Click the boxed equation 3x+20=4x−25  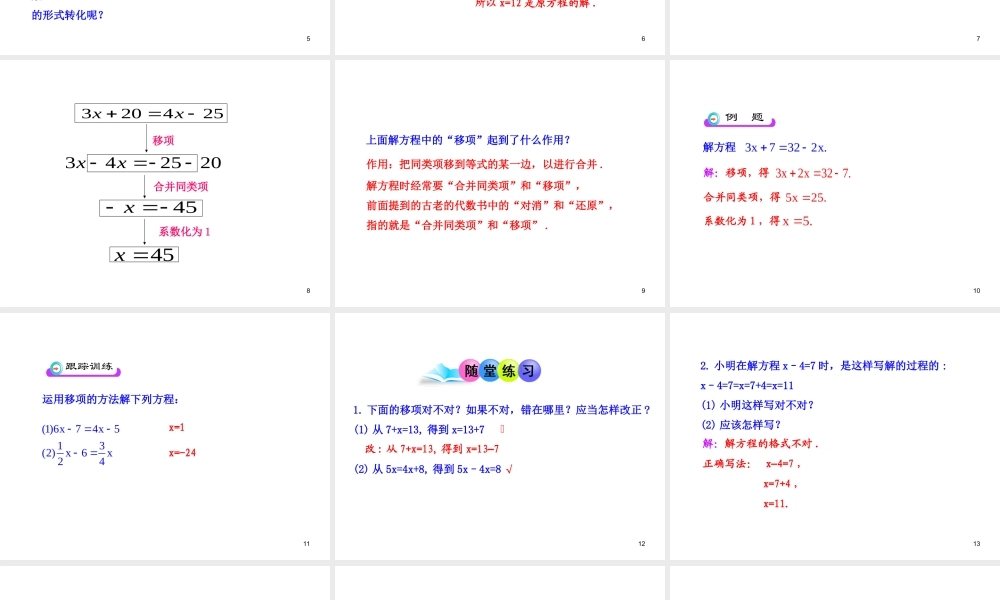coord(151,113)
